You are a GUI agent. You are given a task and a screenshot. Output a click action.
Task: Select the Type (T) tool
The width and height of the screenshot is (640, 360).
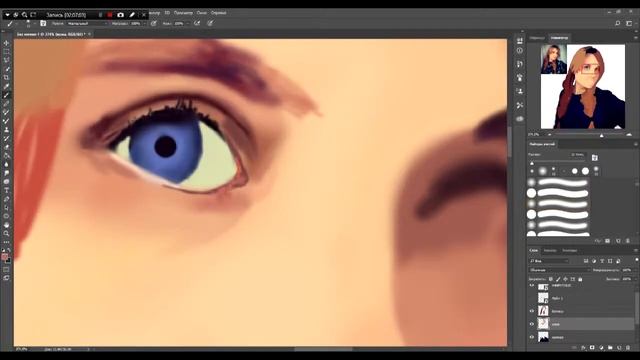click(6, 190)
